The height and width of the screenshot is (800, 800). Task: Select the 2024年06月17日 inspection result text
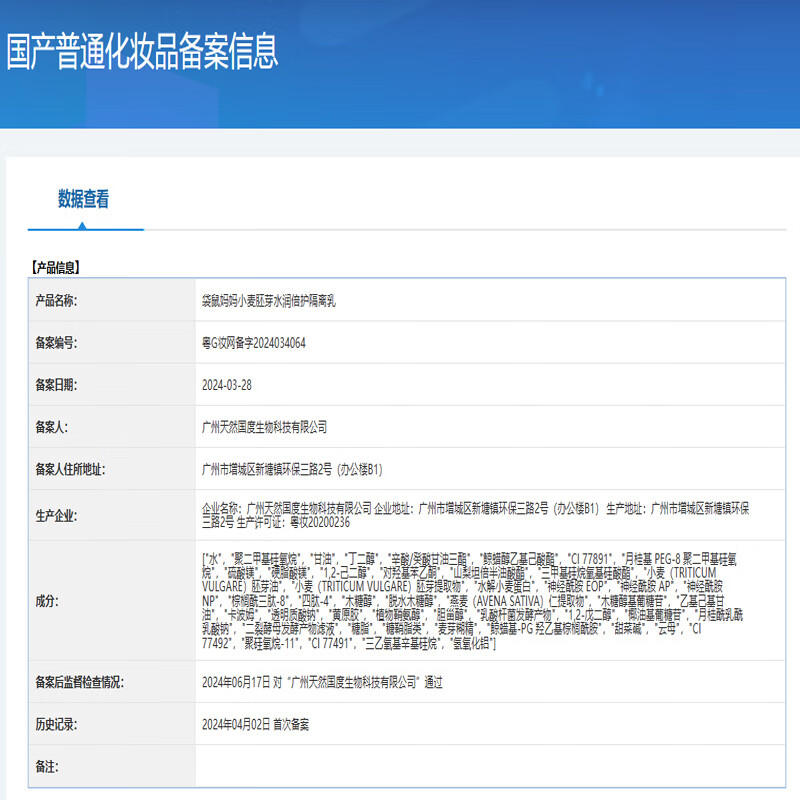click(321, 682)
